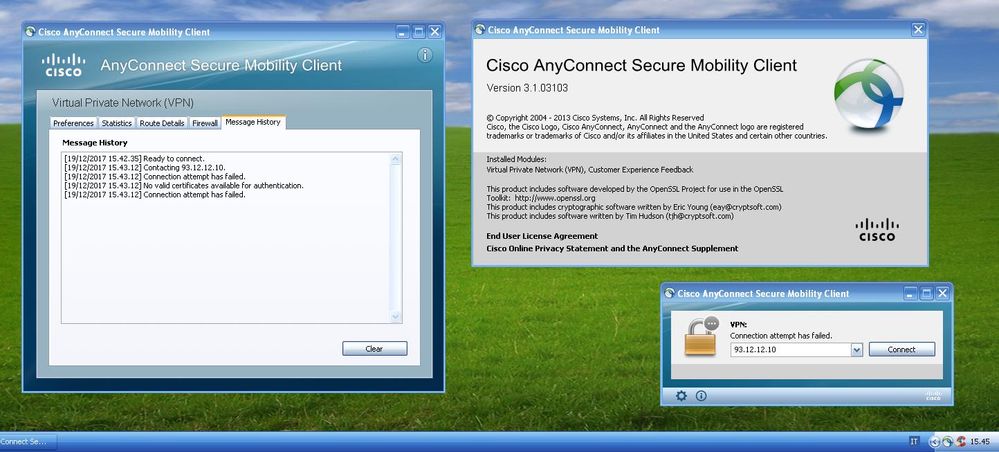Click the Connect button
The width and height of the screenshot is (999, 452).
tap(902, 349)
